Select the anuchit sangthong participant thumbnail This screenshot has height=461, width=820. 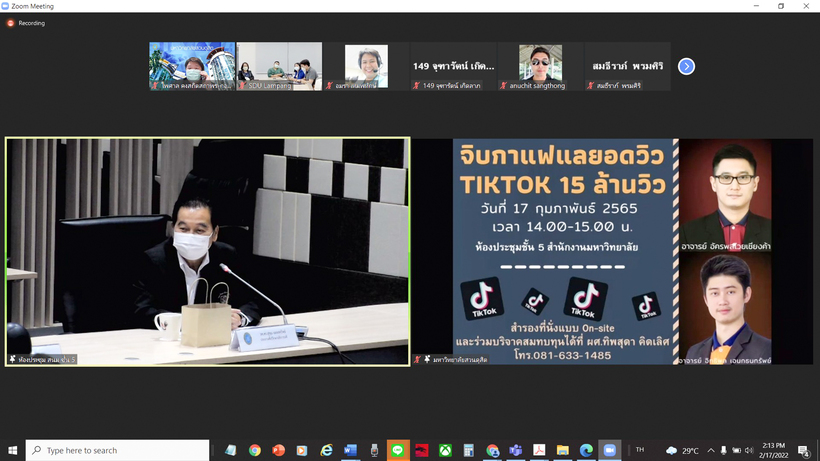[x=541, y=66]
